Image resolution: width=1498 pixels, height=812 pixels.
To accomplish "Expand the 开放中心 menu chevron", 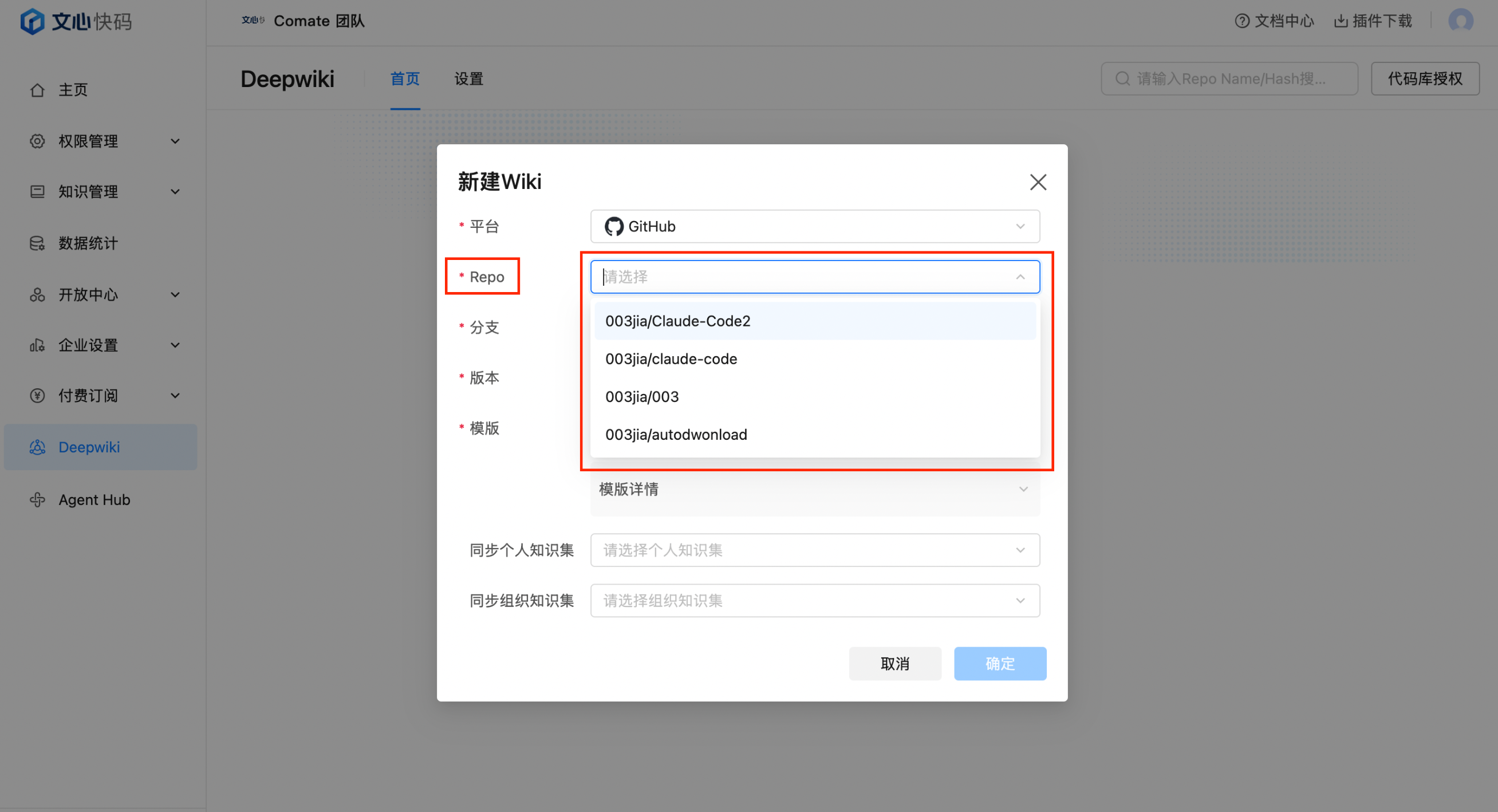I will pyautogui.click(x=175, y=294).
